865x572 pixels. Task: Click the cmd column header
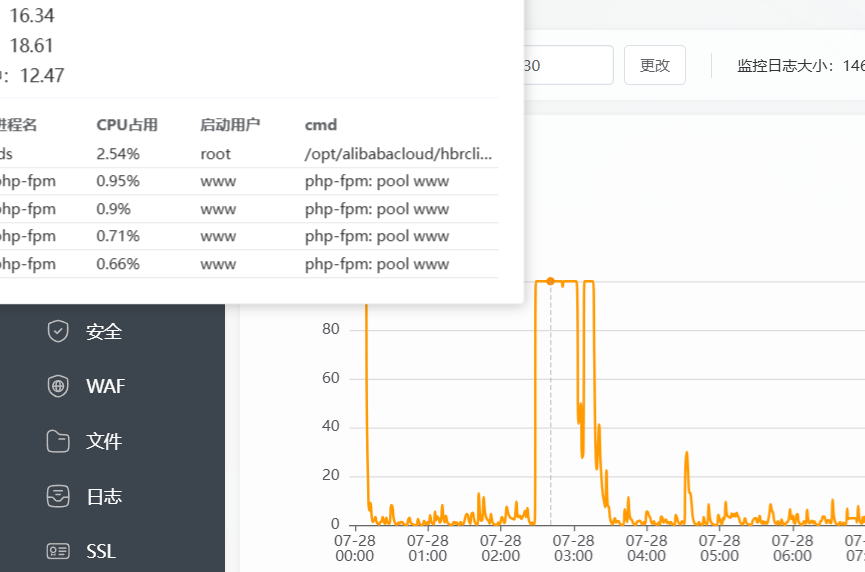[x=321, y=125]
